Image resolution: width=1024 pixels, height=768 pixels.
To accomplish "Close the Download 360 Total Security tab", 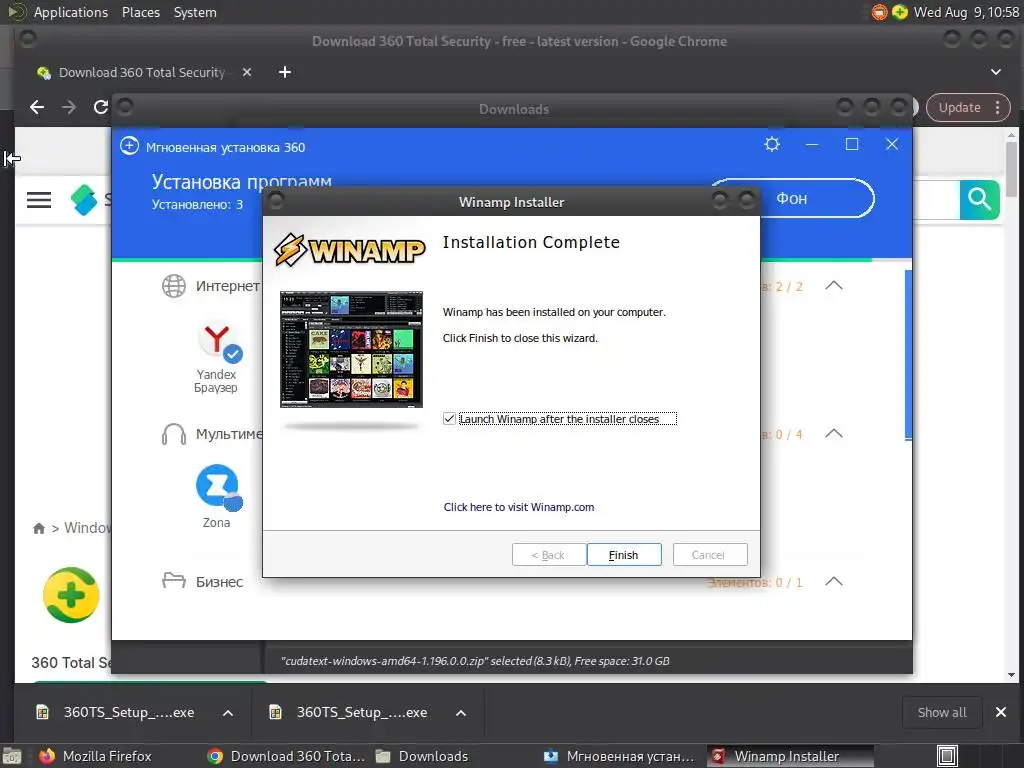I will pos(247,72).
